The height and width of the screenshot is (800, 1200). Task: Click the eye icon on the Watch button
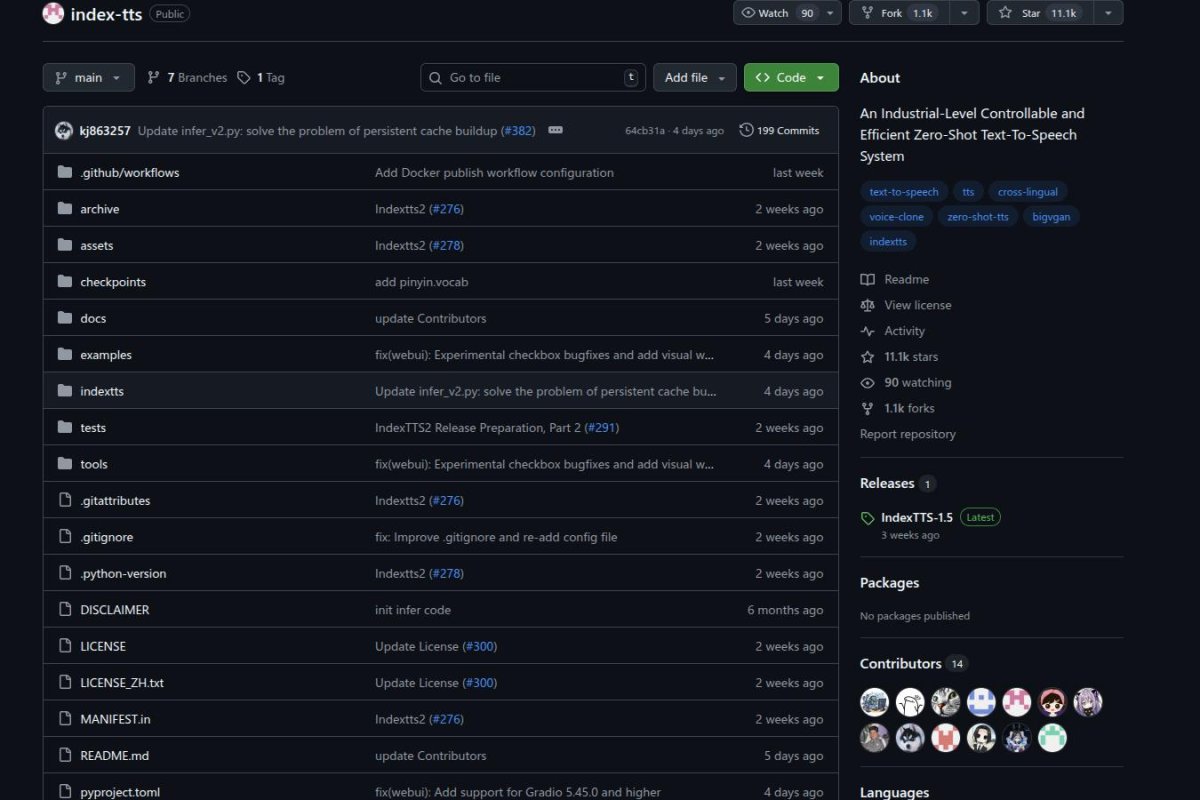748,13
